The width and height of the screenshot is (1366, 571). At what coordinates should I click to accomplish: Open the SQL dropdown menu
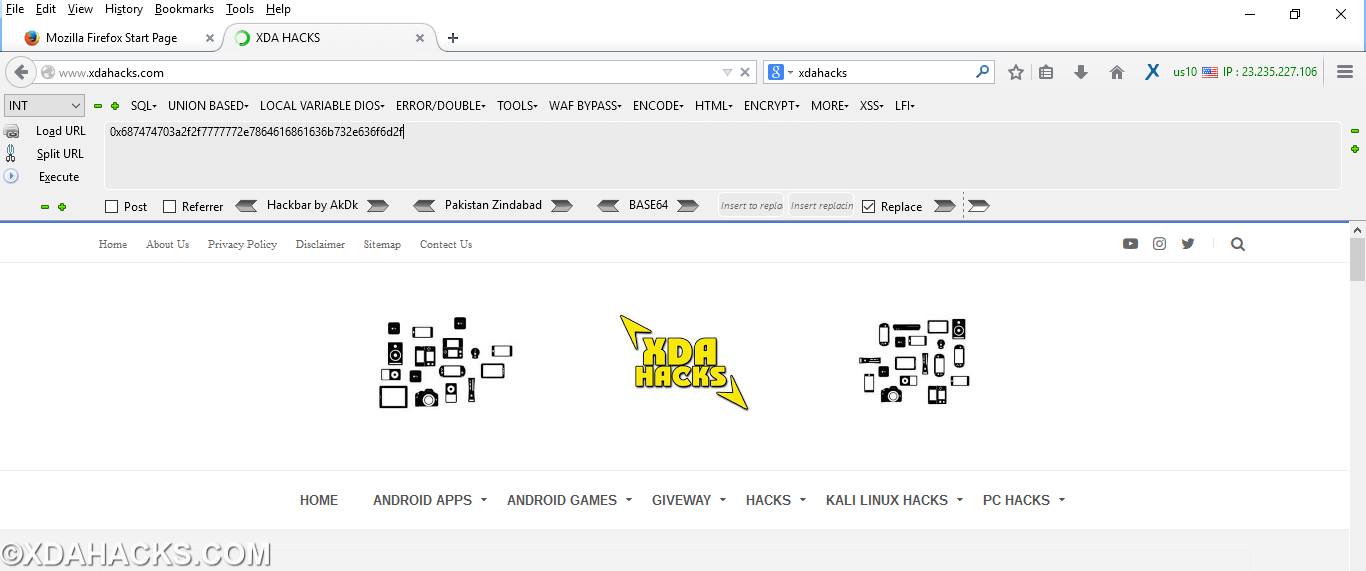coord(143,106)
